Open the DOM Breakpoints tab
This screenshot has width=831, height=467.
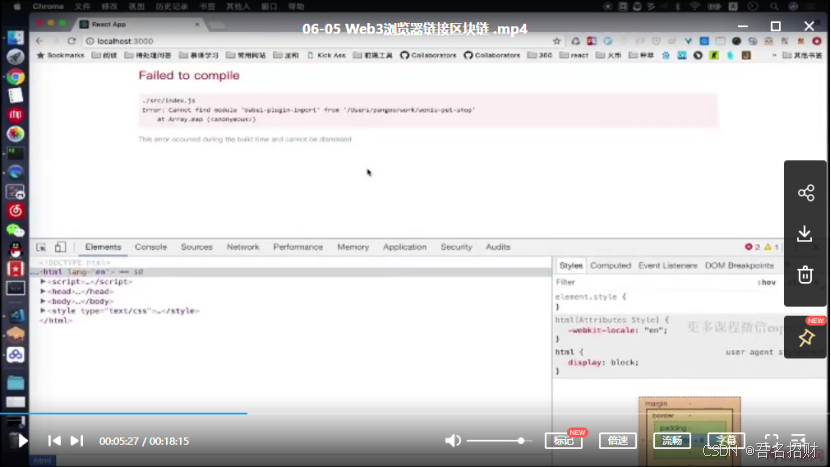[x=739, y=266]
